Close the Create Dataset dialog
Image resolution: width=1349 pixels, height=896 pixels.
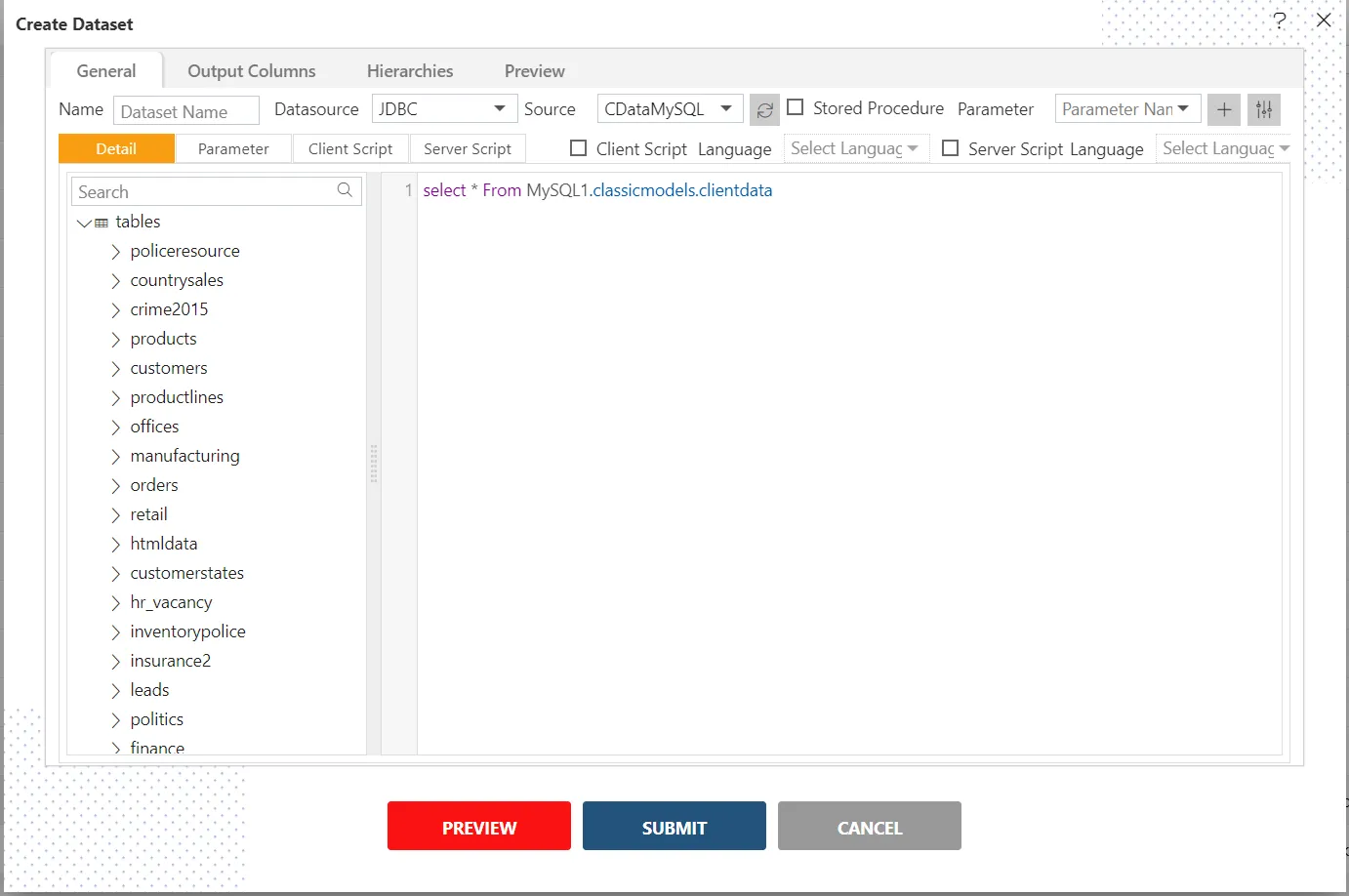tap(1324, 20)
